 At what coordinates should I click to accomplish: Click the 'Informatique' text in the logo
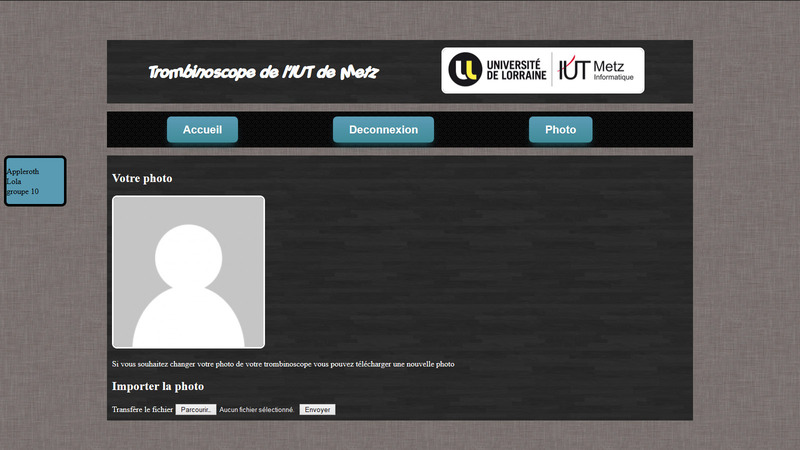pyautogui.click(x=613, y=78)
